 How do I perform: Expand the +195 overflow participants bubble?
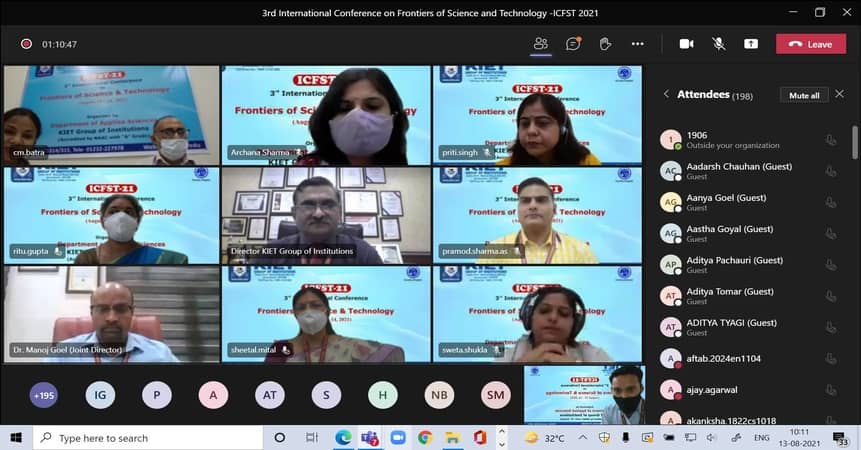coord(44,395)
